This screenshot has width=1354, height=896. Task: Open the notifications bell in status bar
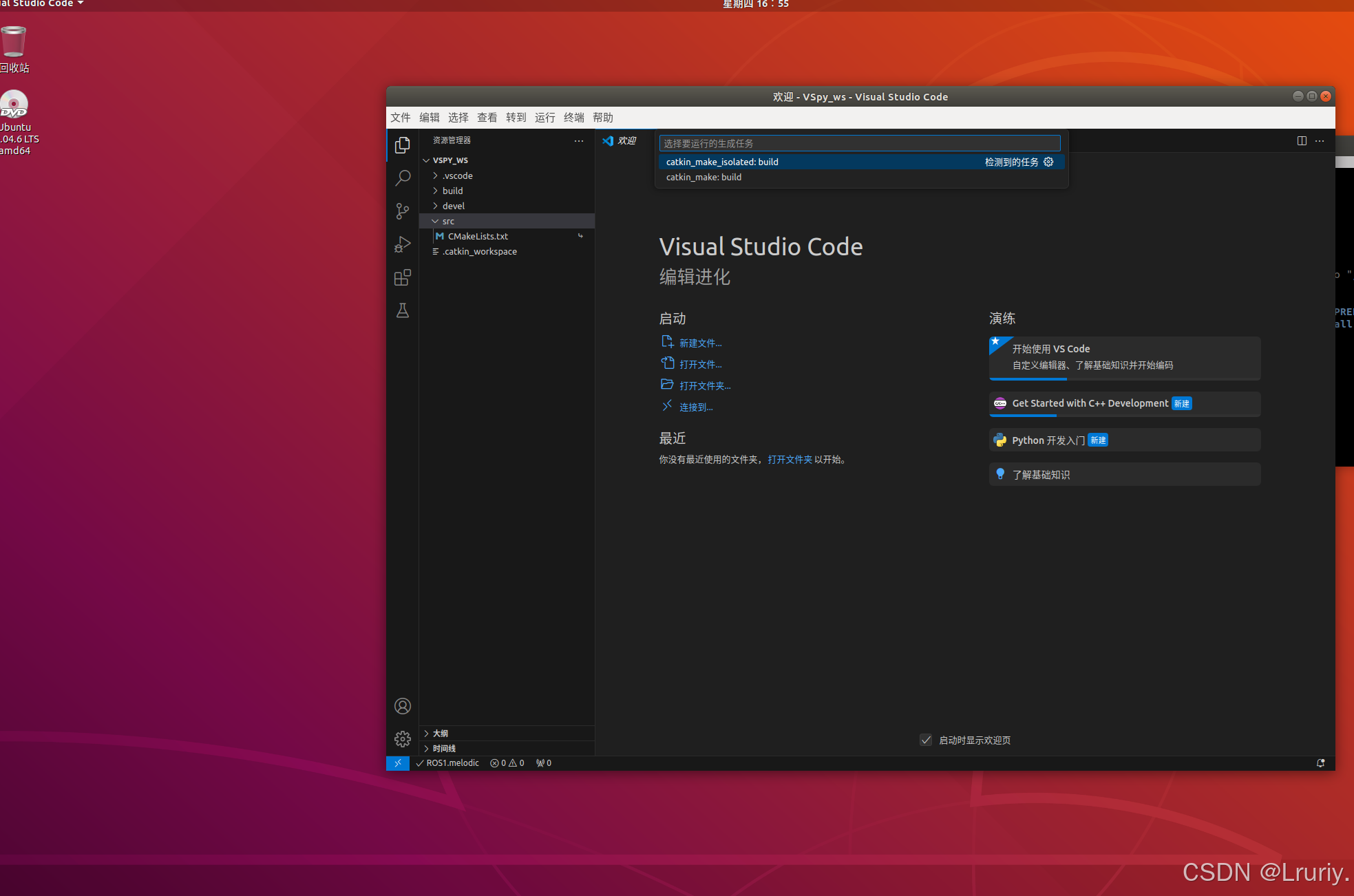(1320, 762)
